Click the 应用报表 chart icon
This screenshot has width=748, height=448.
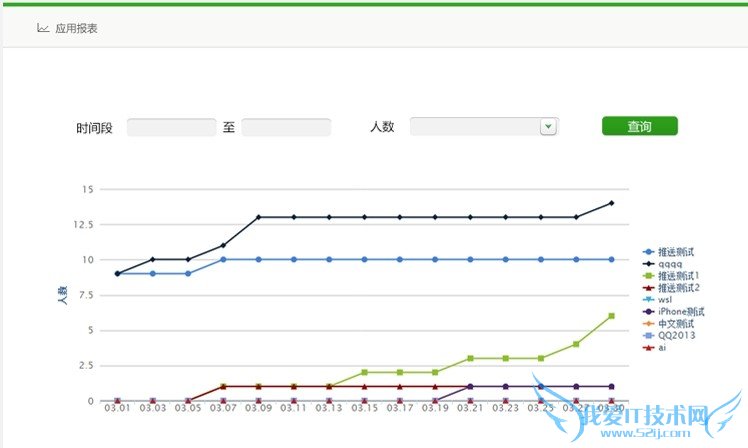click(x=43, y=28)
